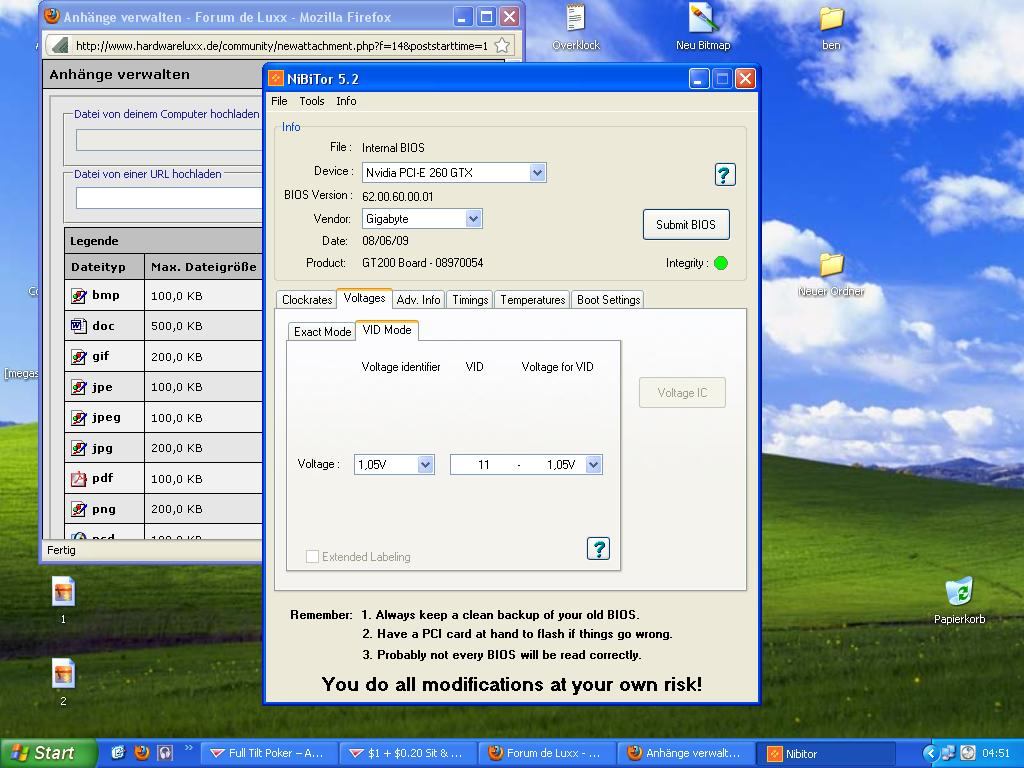
Task: Expand hidden tray icons arrow
Action: [931, 753]
